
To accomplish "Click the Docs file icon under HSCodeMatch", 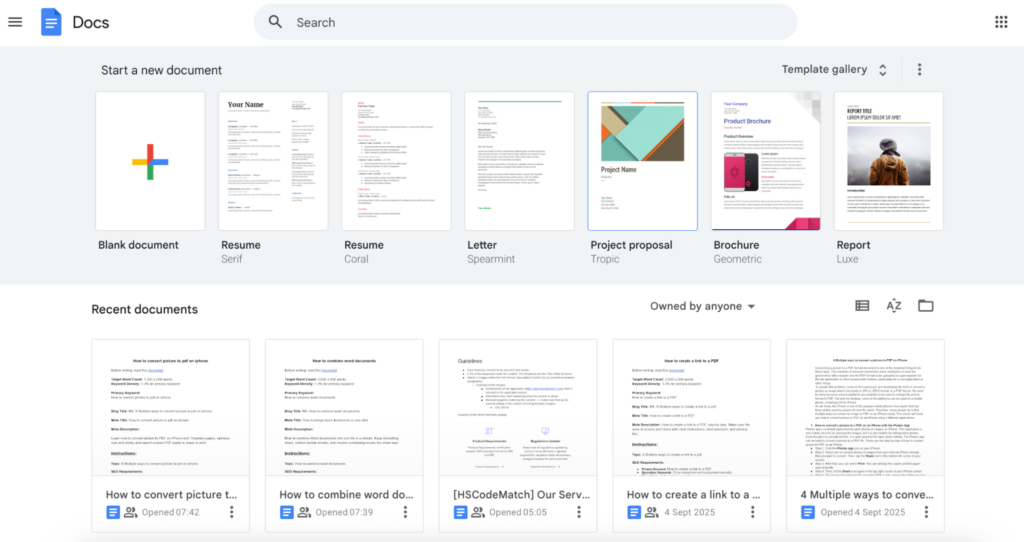I will coord(460,513).
